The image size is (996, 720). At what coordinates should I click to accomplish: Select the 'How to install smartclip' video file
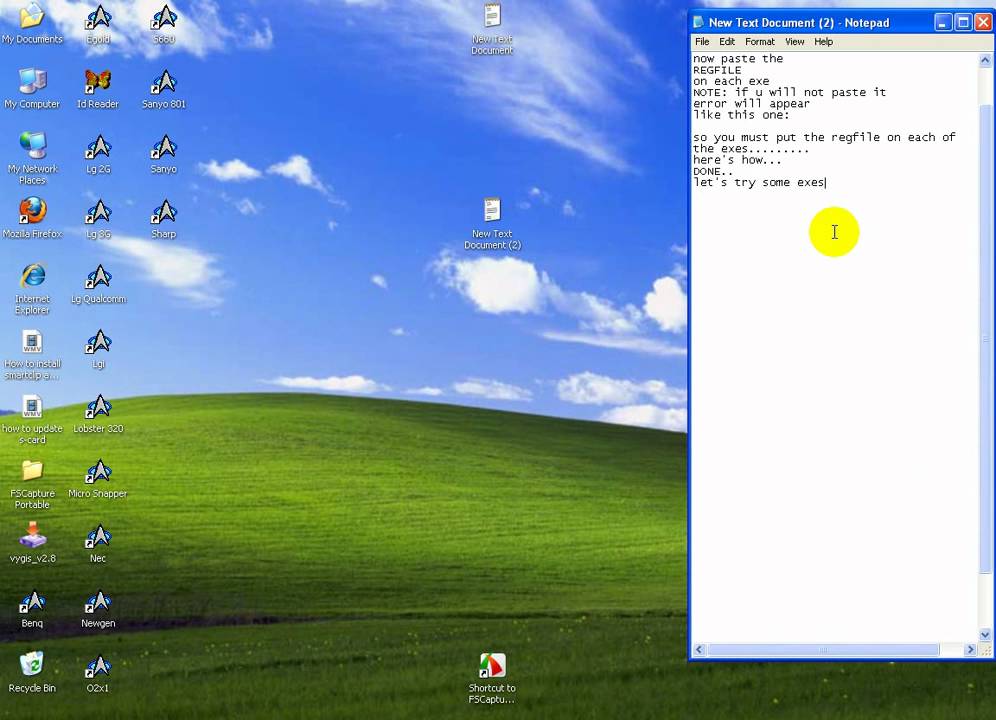tap(32, 354)
